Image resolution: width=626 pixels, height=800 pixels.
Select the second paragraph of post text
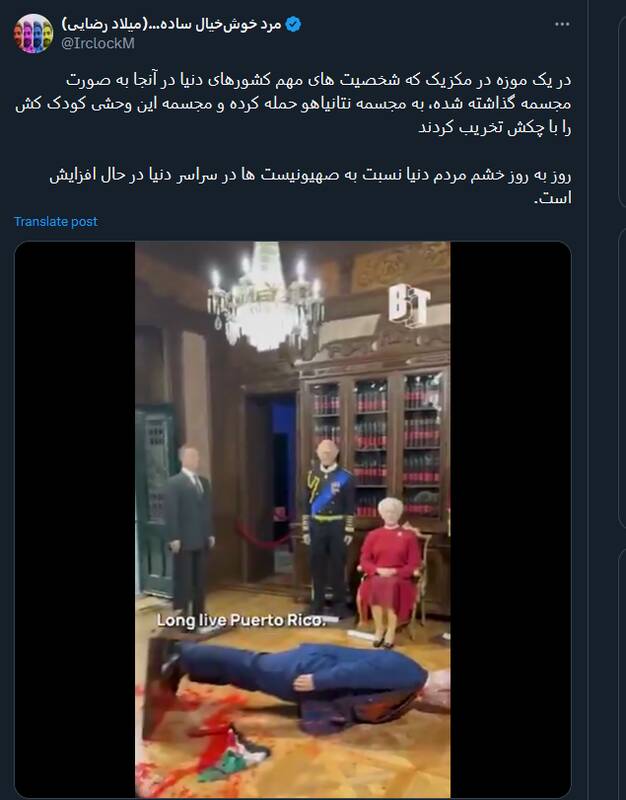click(310, 186)
